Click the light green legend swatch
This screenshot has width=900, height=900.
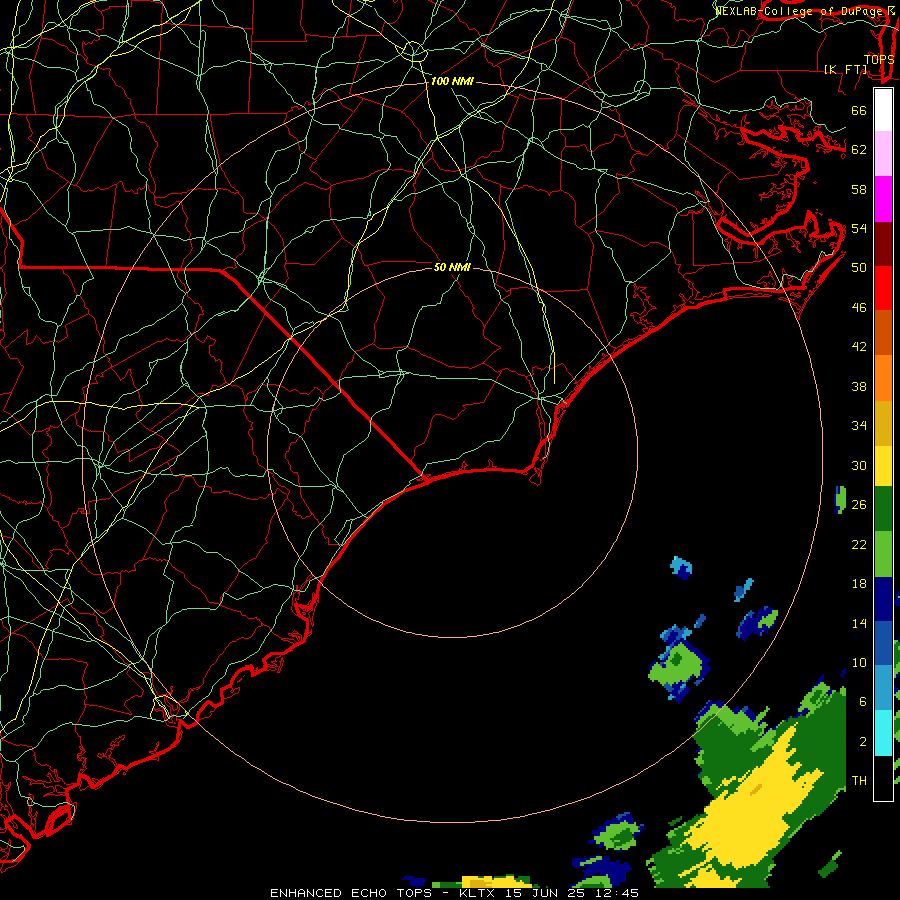[883, 554]
